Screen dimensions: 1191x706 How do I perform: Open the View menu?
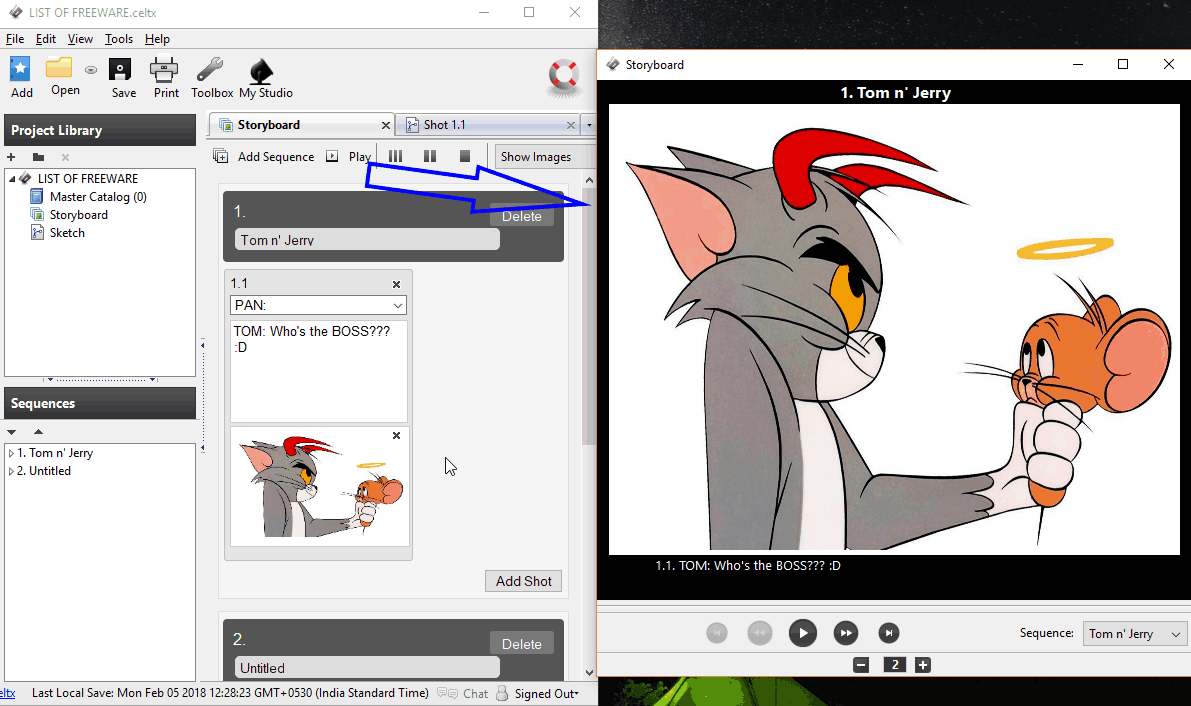point(80,39)
